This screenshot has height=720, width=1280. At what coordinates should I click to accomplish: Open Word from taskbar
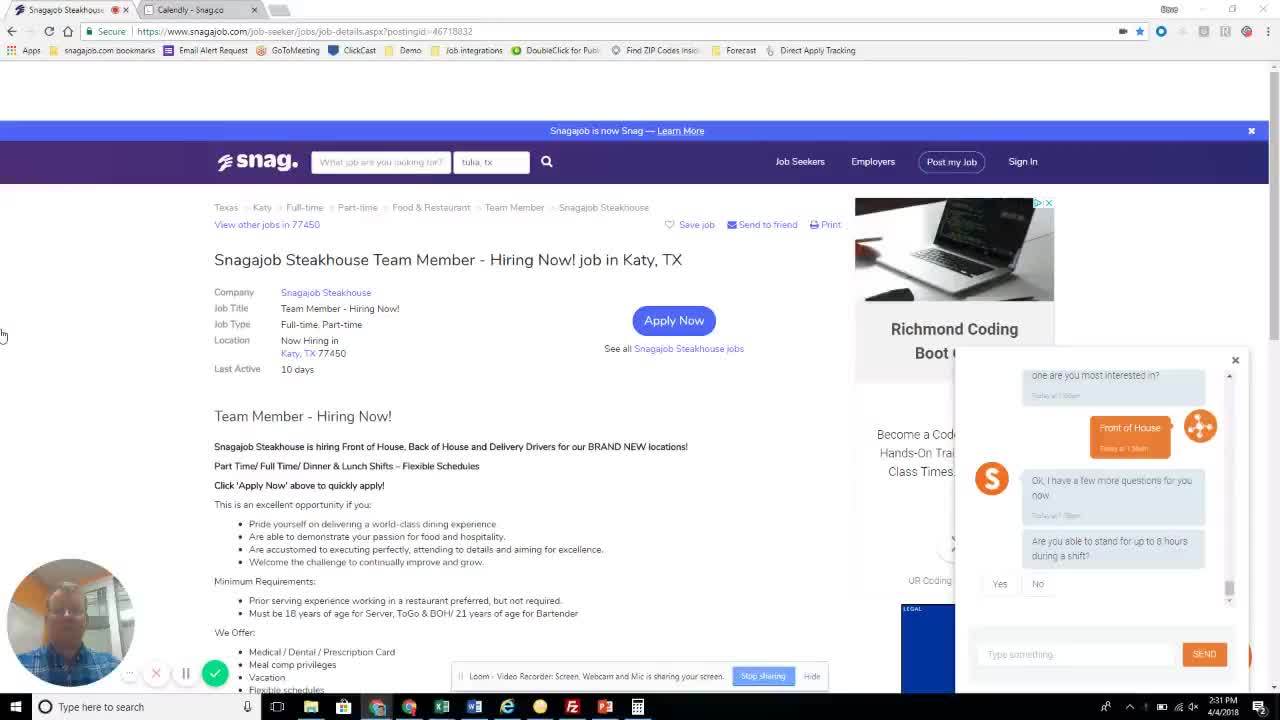click(475, 707)
